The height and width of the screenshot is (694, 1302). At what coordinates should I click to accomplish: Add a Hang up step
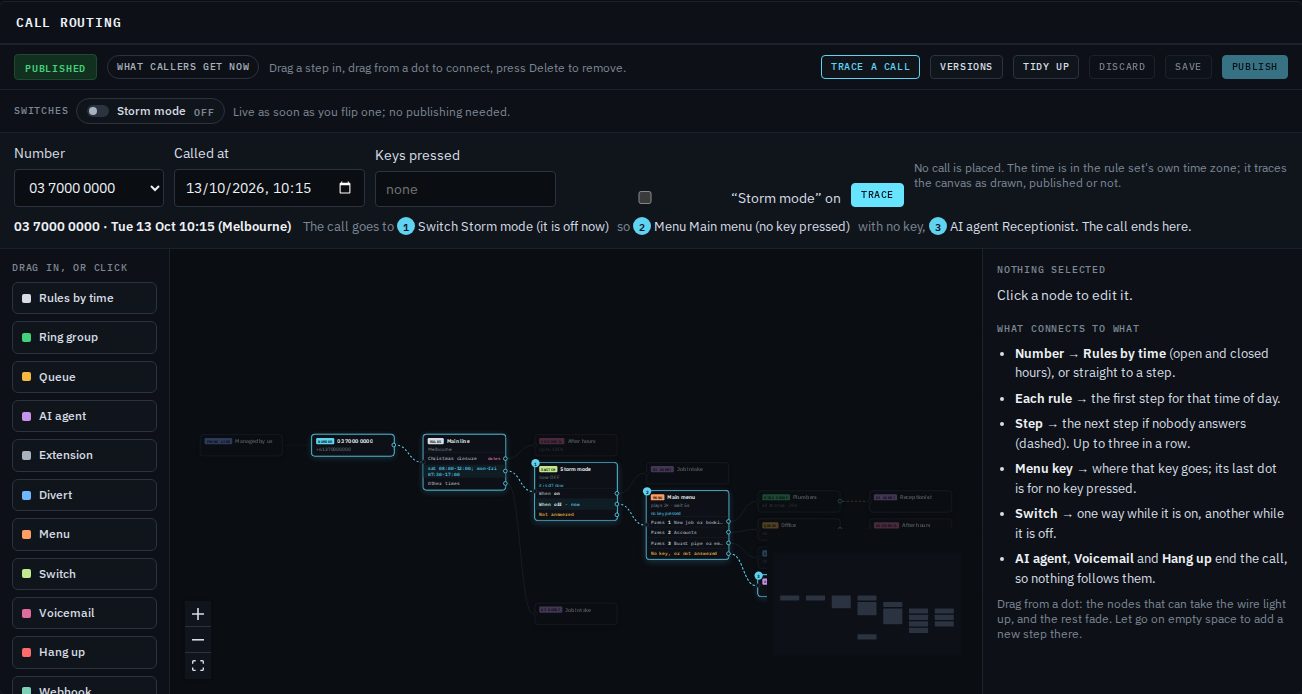click(85, 652)
